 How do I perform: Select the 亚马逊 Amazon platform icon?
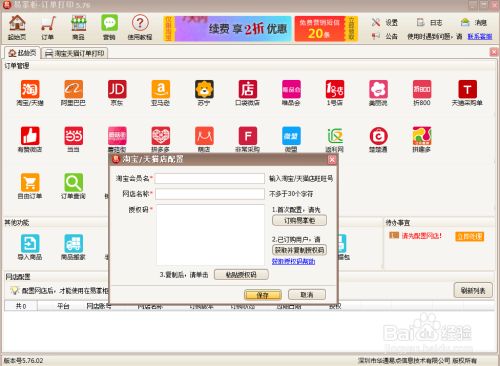pos(161,93)
